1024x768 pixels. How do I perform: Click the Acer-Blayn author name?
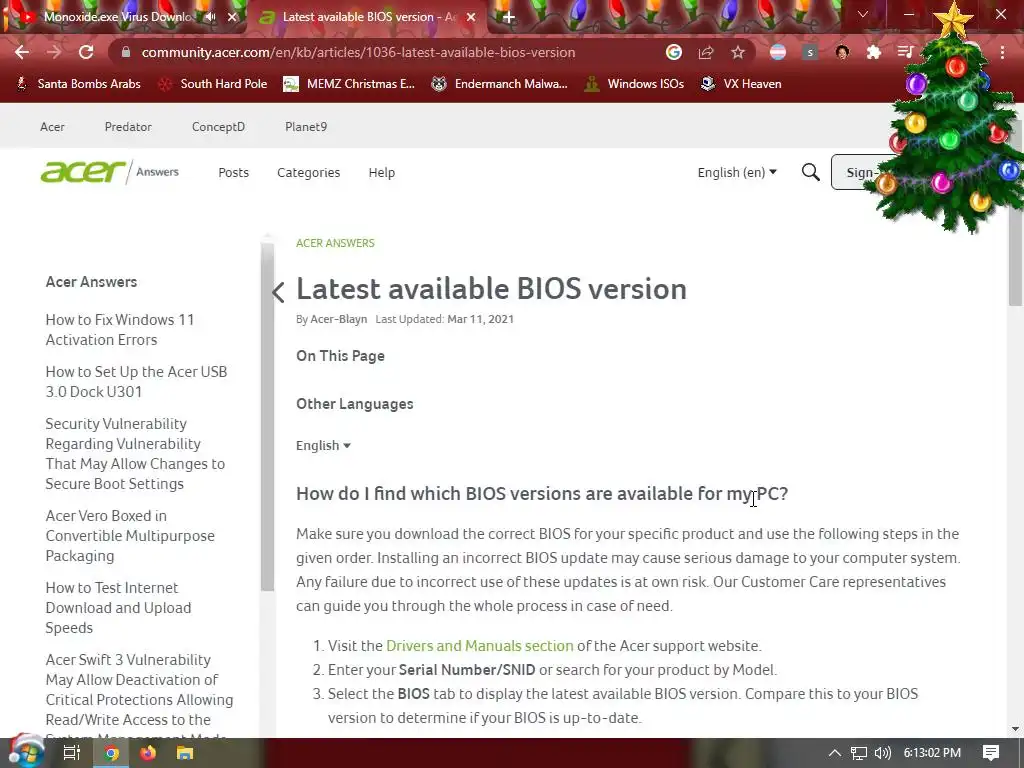click(338, 319)
